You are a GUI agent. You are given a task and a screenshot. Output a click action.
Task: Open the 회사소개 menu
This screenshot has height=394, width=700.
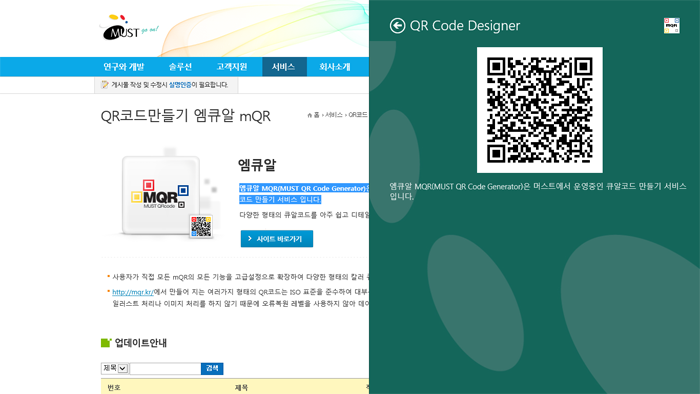(334, 67)
